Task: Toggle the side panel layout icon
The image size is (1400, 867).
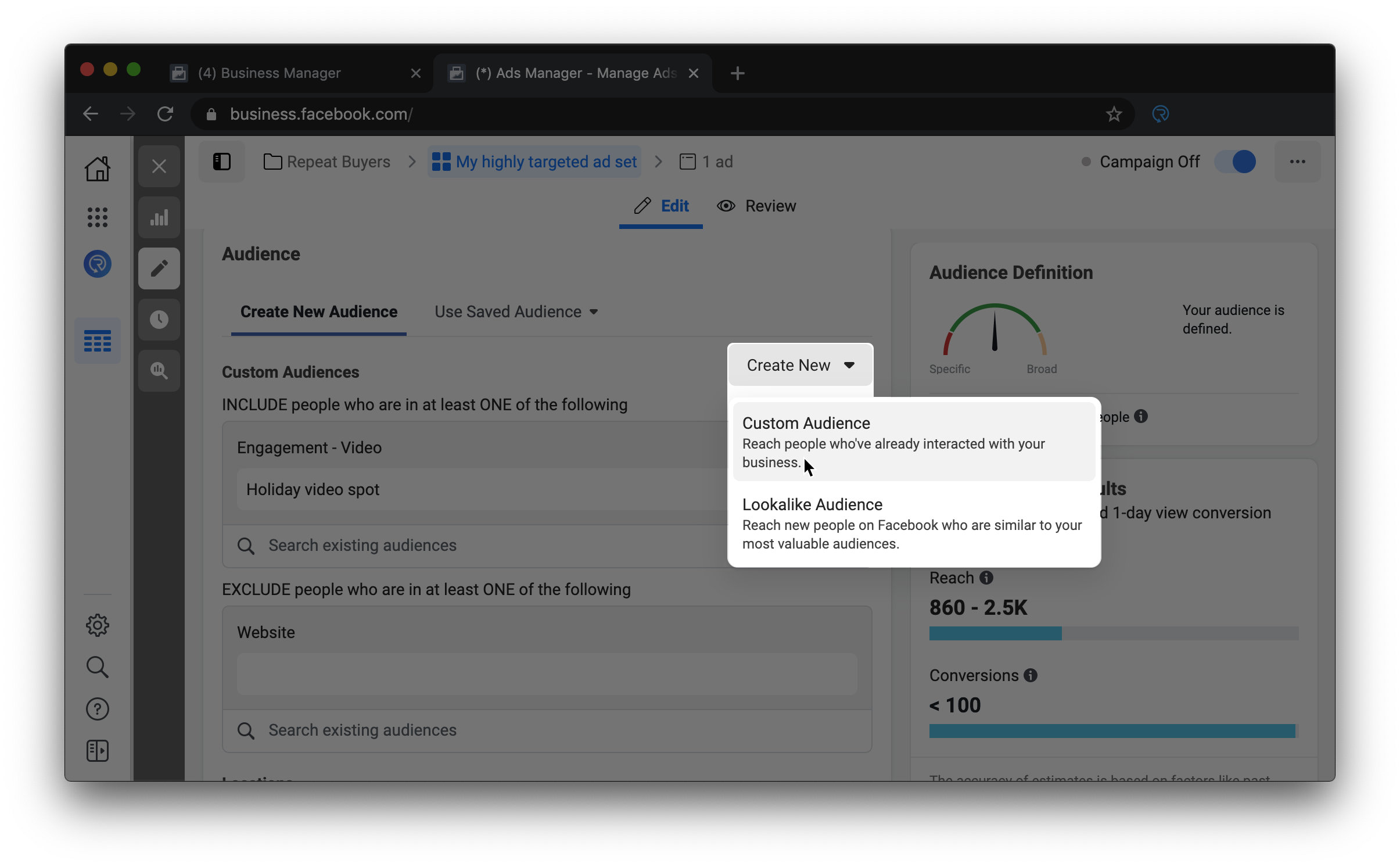Action: [222, 162]
